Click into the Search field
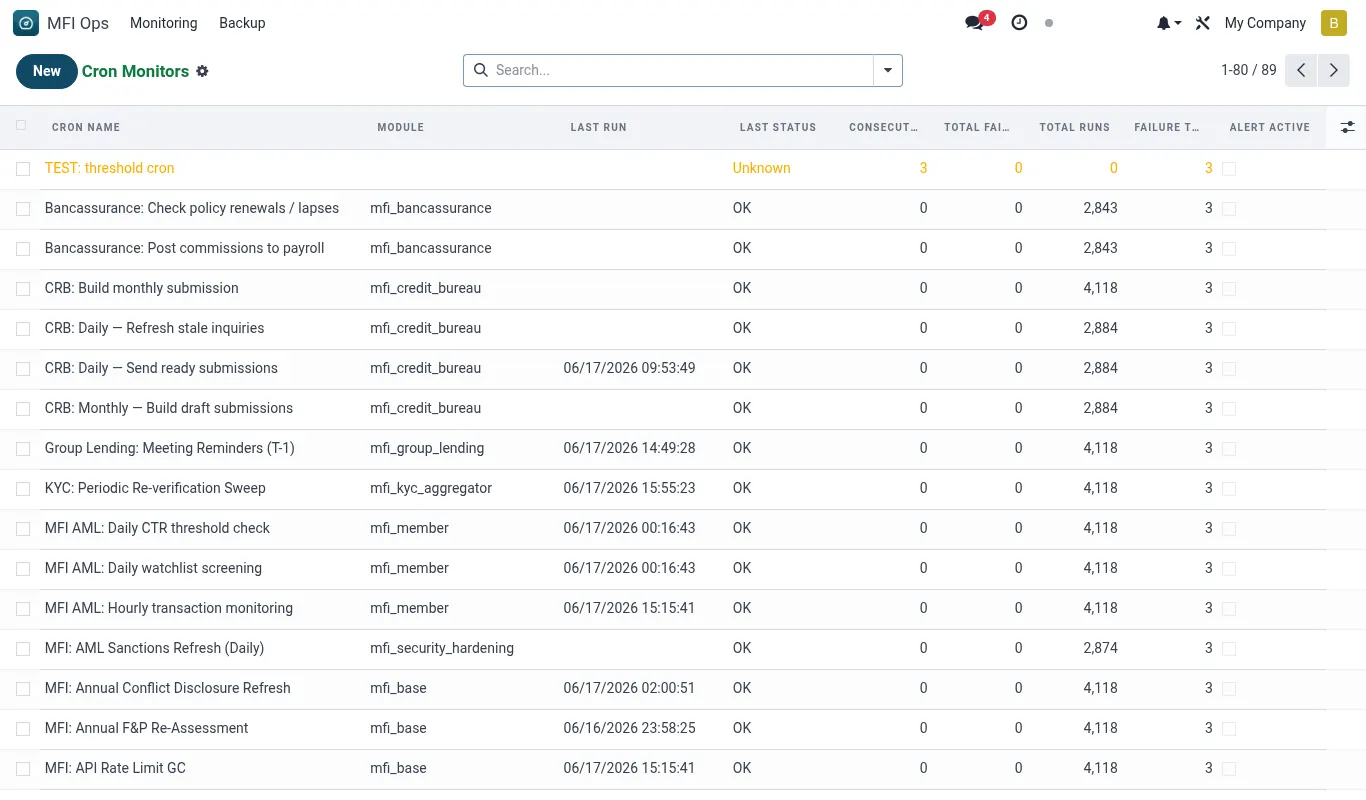 pyautogui.click(x=680, y=70)
